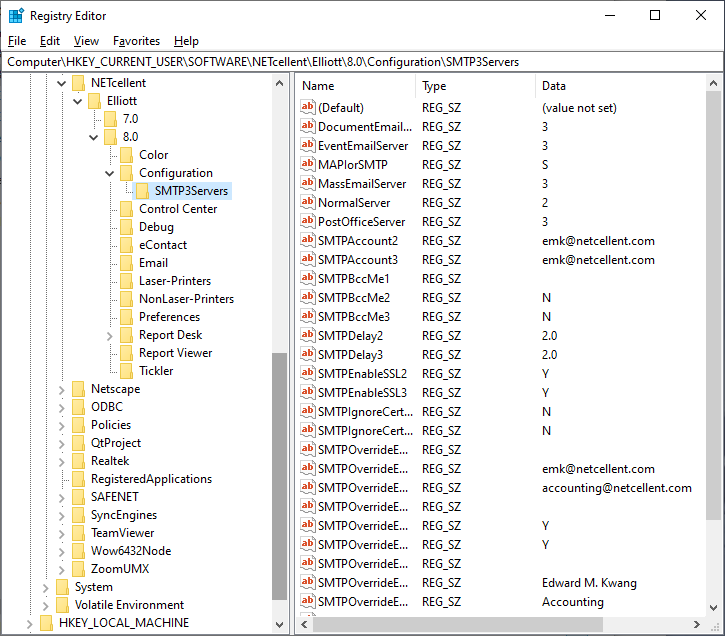Click the values pane horizontal scrollbar thumb

coord(458,624)
